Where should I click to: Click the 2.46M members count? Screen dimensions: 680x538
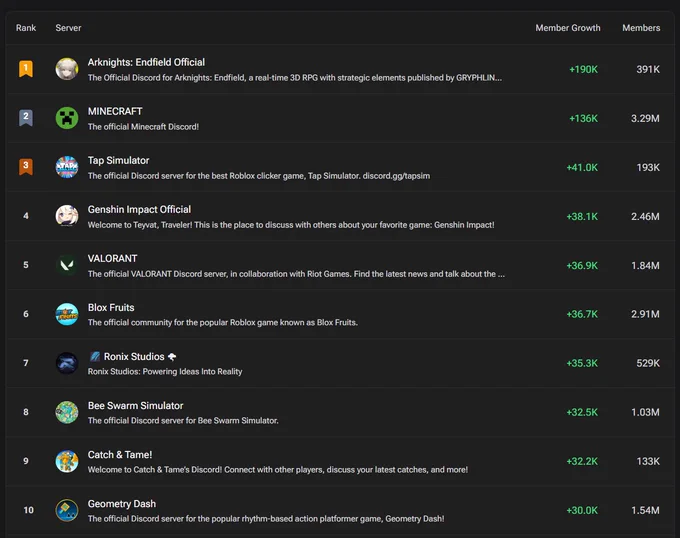tap(645, 216)
